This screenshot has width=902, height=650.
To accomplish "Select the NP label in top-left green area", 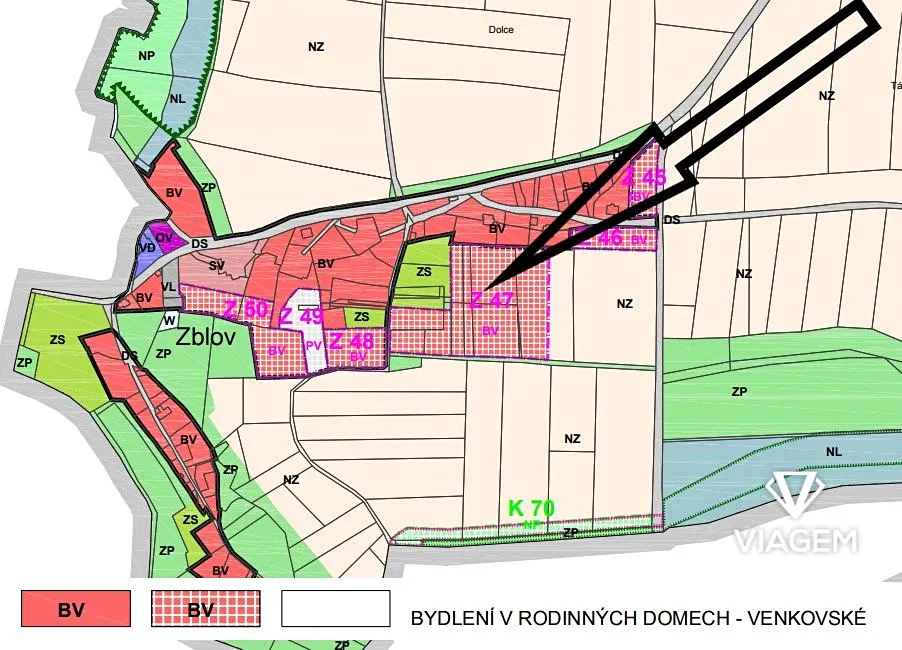I will click(x=147, y=56).
